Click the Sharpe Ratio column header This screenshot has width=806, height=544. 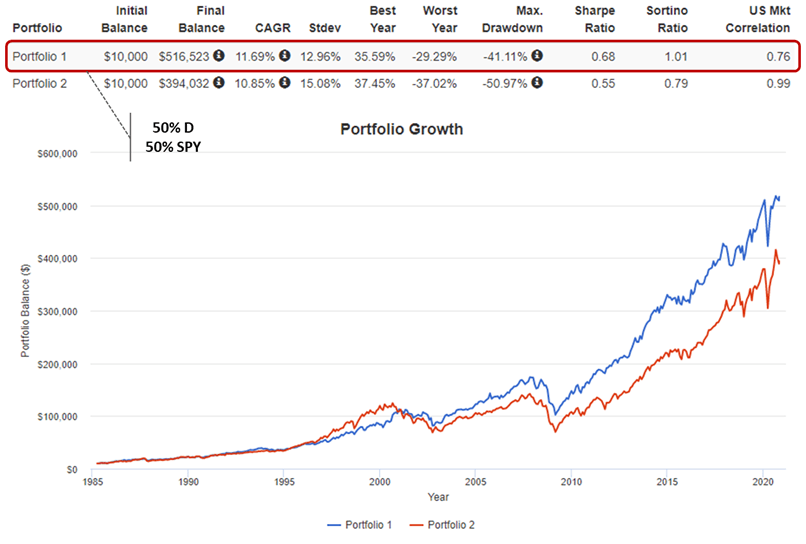click(x=595, y=19)
